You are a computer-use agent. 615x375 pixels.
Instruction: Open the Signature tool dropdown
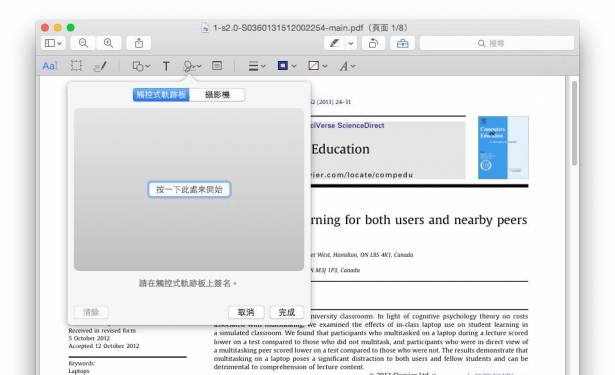(x=192, y=66)
